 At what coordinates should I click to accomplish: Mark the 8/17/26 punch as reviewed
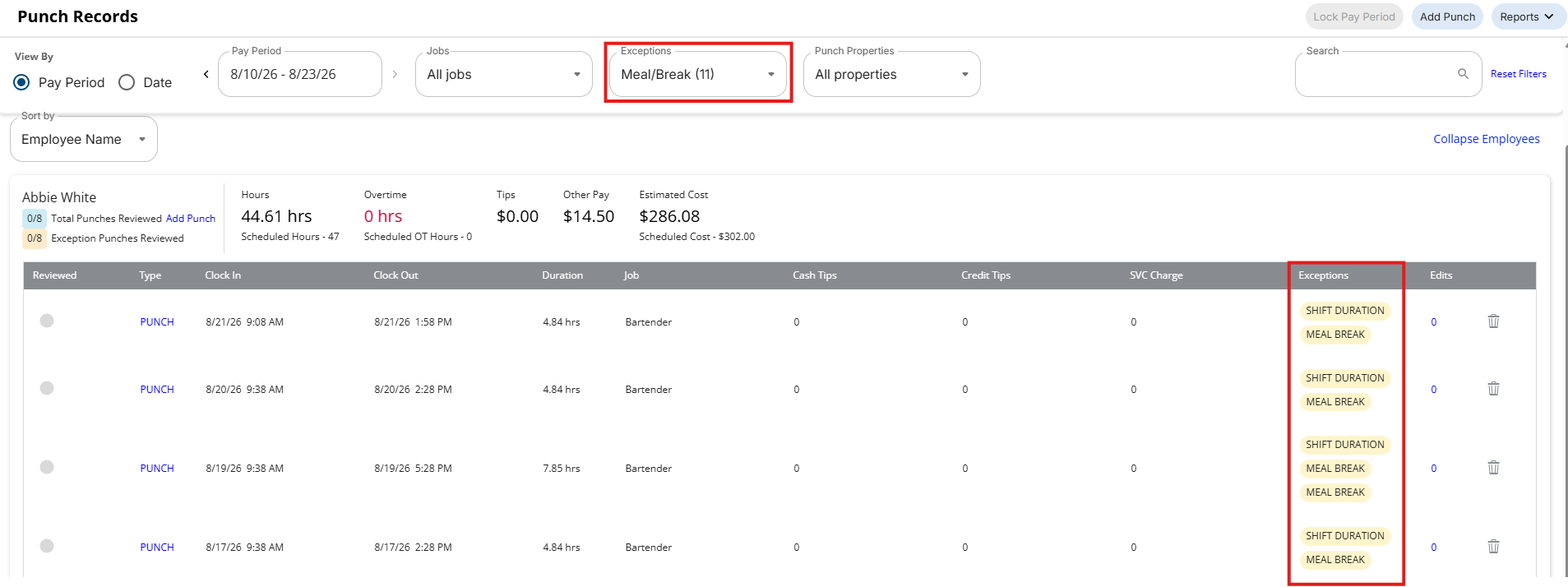pos(47,546)
